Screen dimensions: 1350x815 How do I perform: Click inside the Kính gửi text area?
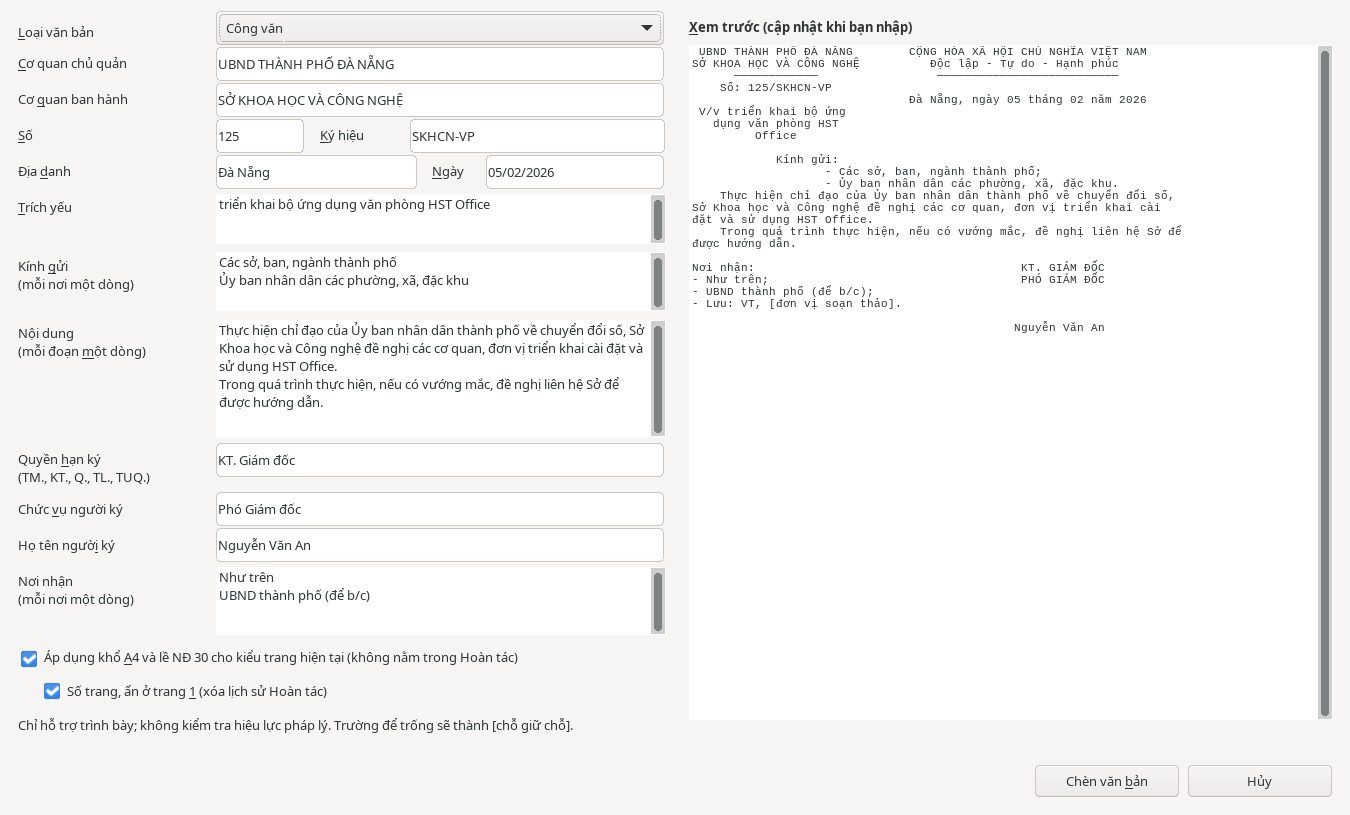click(x=433, y=282)
